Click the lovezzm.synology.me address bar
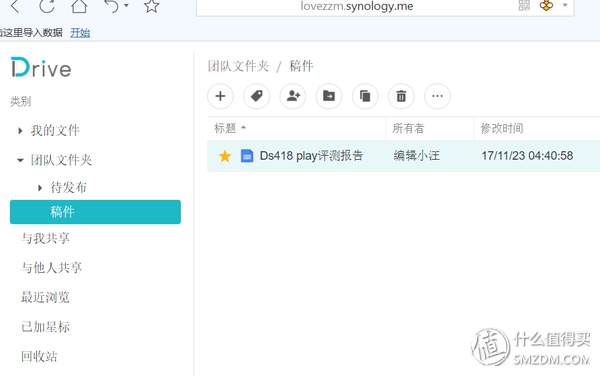The width and height of the screenshot is (600, 376). [x=357, y=7]
